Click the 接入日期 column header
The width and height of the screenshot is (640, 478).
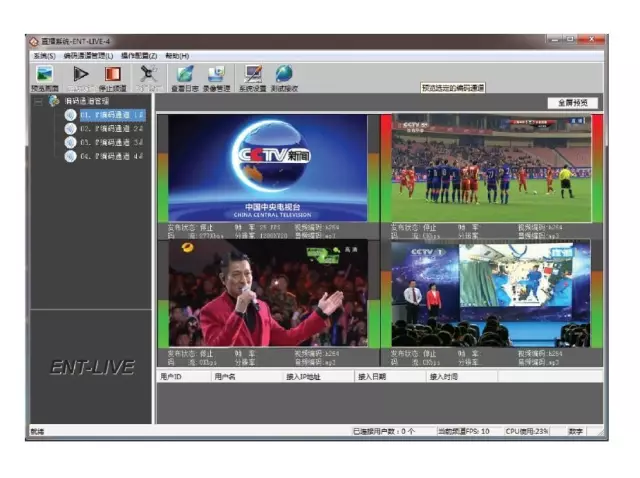[x=391, y=376]
